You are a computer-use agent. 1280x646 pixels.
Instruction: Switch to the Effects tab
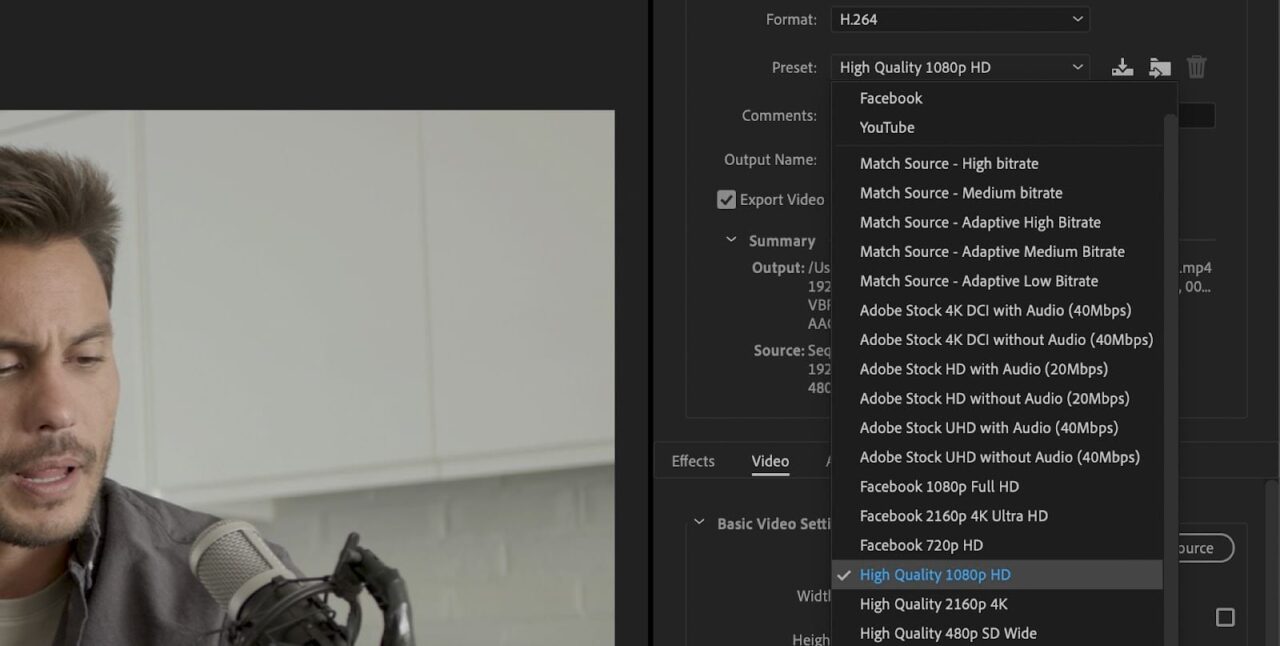click(x=693, y=461)
